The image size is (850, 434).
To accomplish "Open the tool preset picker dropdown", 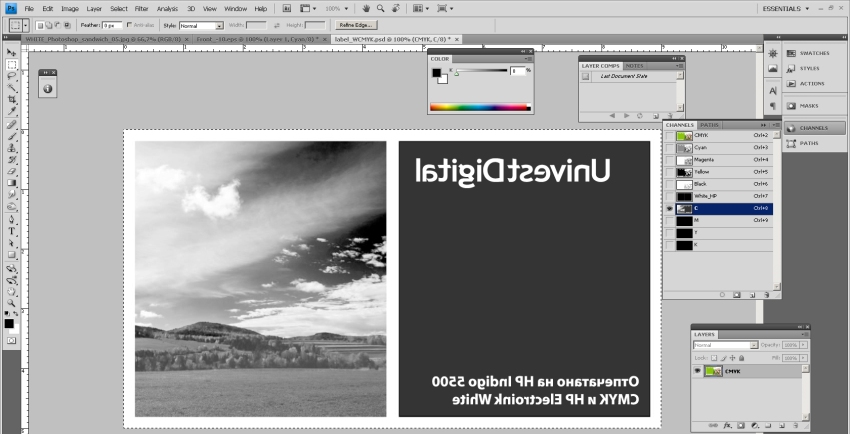I will pos(25,25).
